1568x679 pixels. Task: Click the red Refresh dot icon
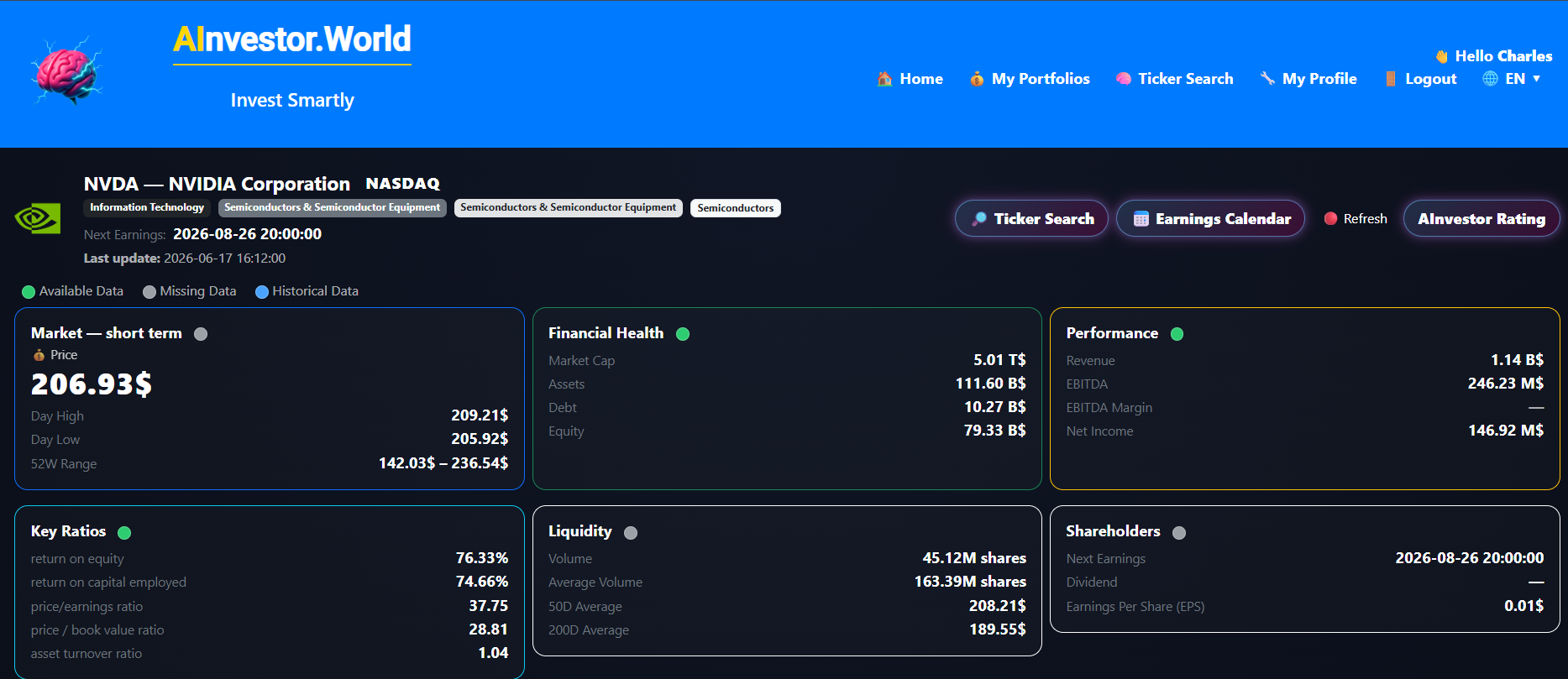pyautogui.click(x=1330, y=218)
